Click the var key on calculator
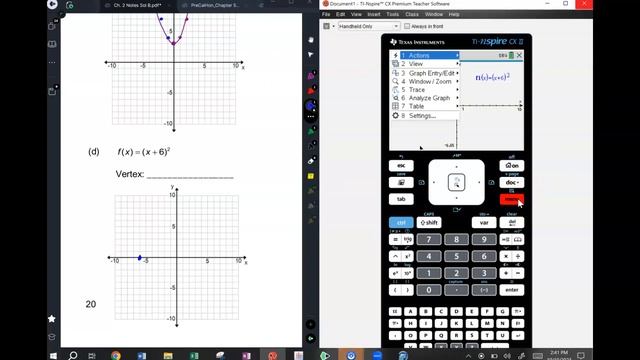640x360 pixels. click(484, 222)
